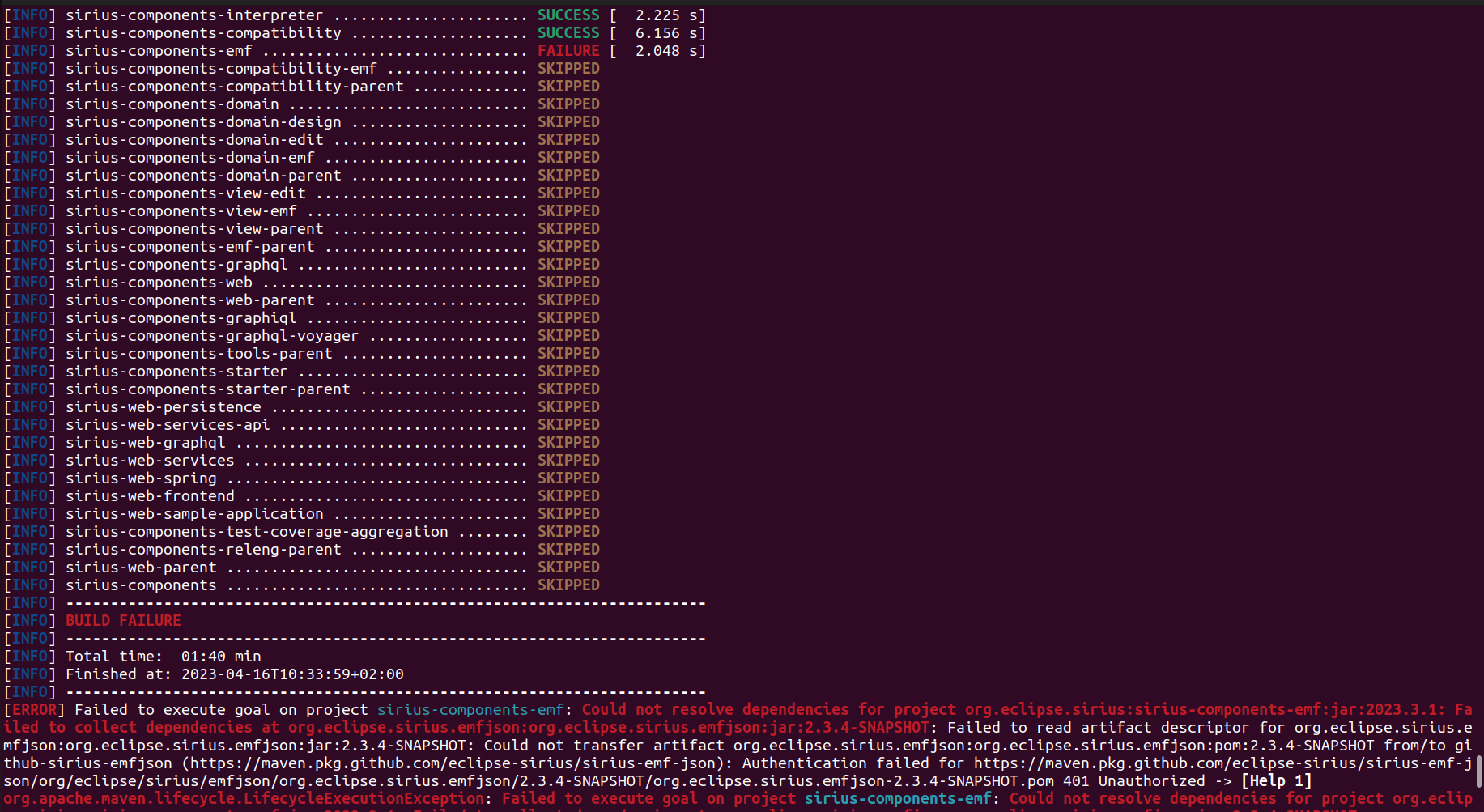Click 'sirius-web-persistence' row
The image size is (1484, 812).
click(x=301, y=407)
